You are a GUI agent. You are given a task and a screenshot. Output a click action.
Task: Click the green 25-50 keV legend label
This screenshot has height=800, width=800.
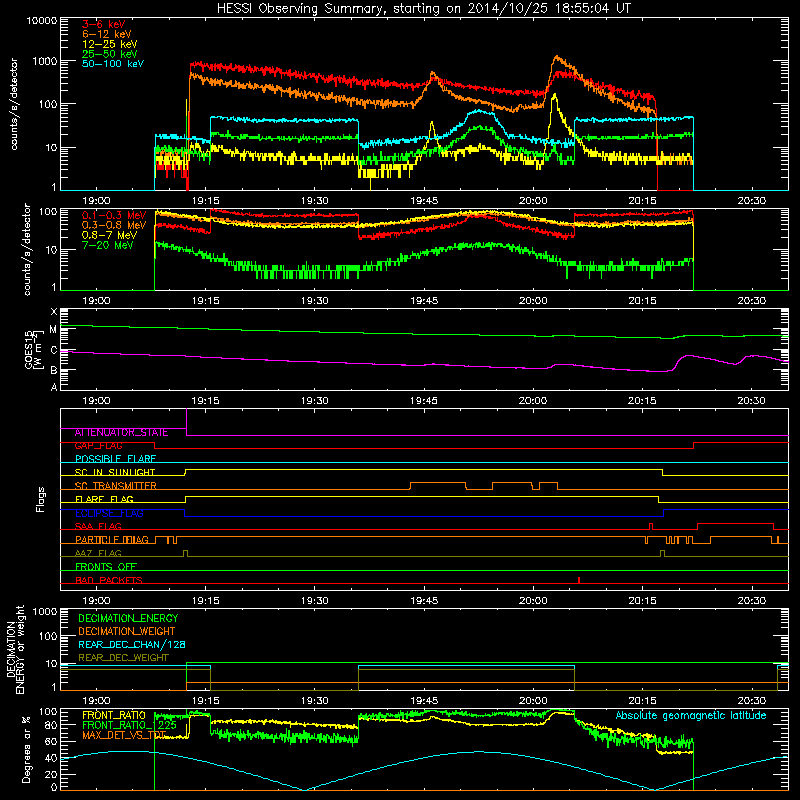(110, 54)
